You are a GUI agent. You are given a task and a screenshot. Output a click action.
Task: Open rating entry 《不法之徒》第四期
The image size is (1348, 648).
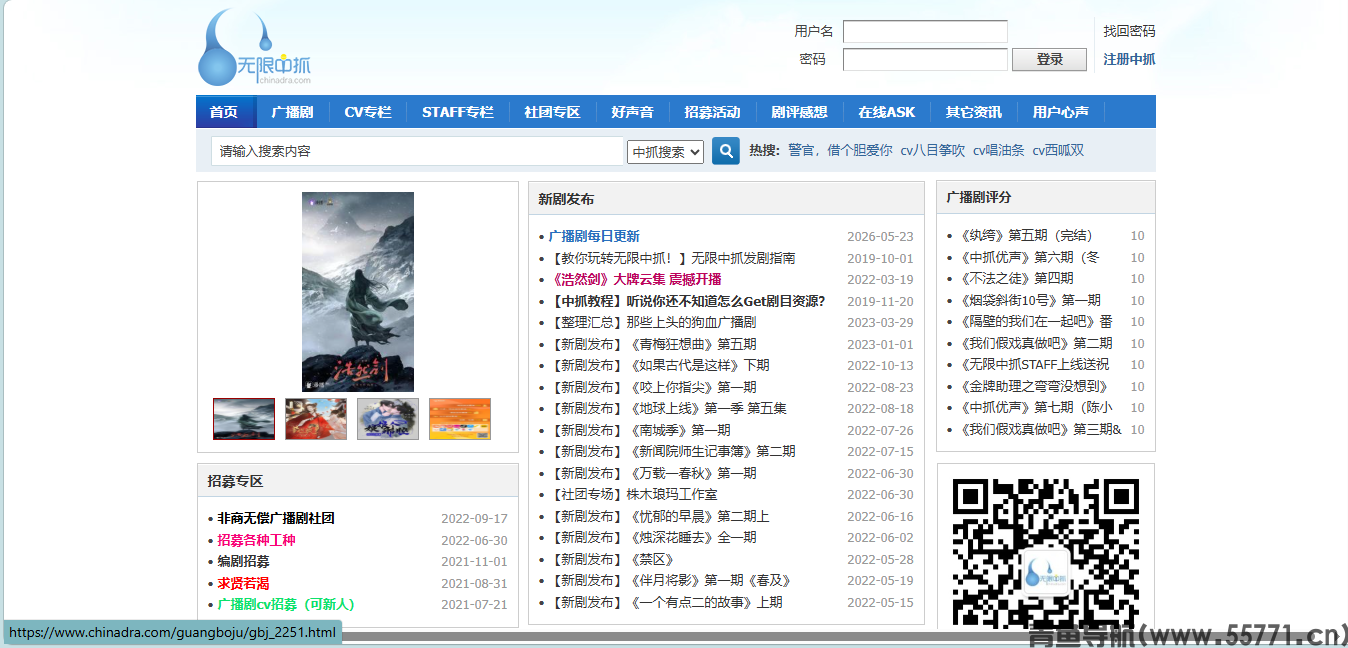1015,278
